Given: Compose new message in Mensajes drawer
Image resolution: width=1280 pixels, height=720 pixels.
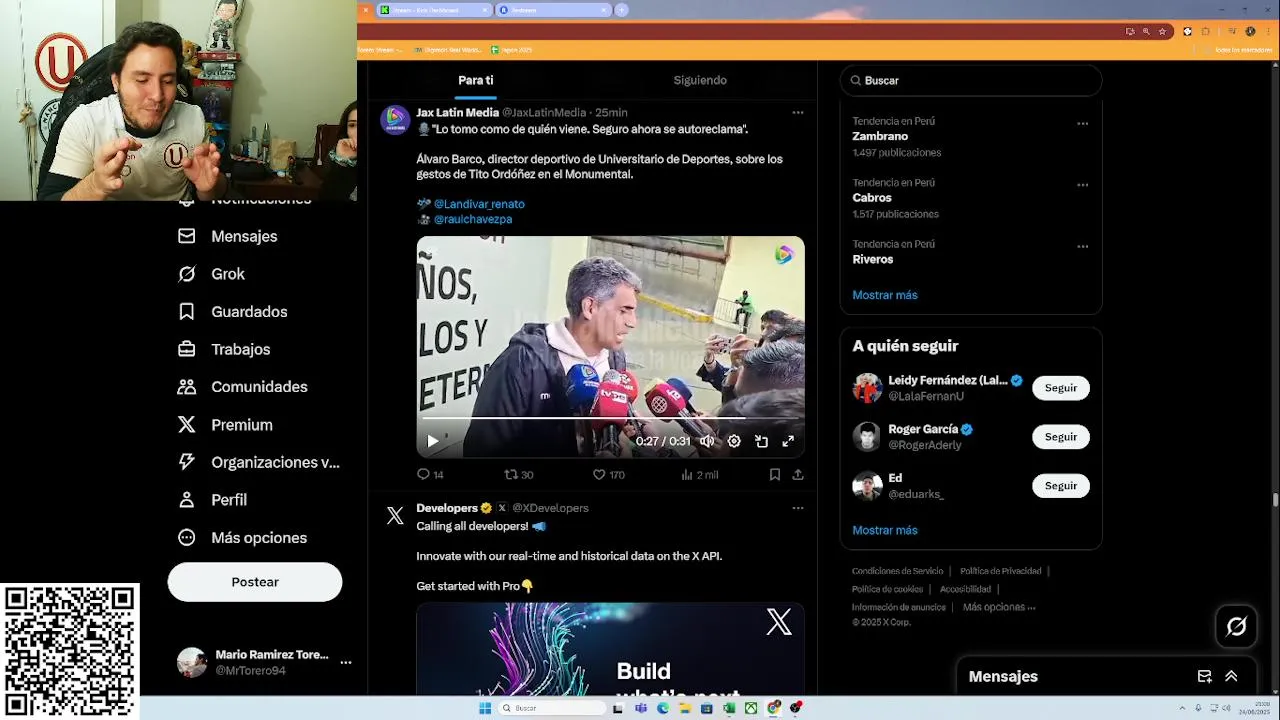Looking at the screenshot, I should coord(1205,677).
